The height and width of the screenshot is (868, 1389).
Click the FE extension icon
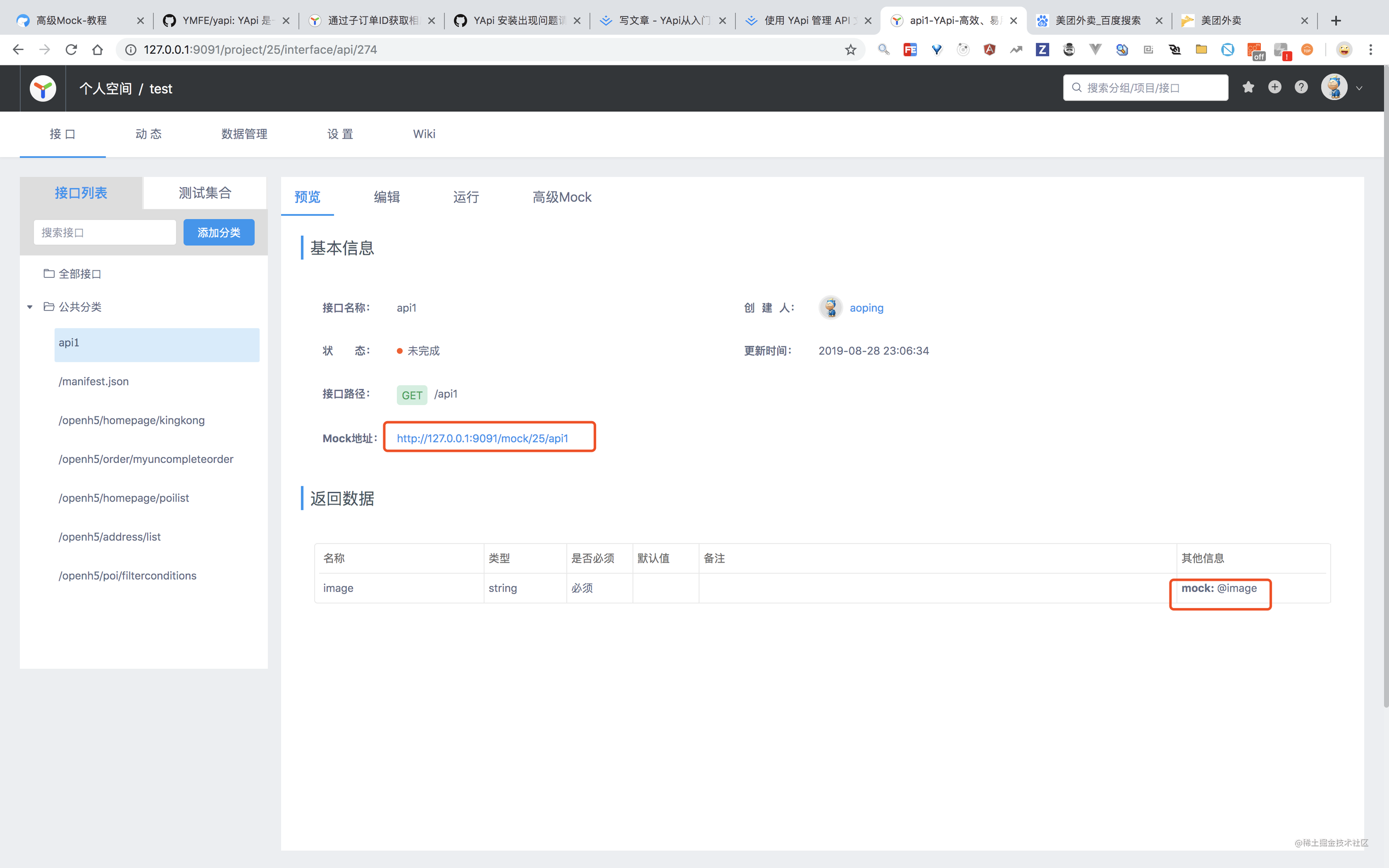pos(910,50)
